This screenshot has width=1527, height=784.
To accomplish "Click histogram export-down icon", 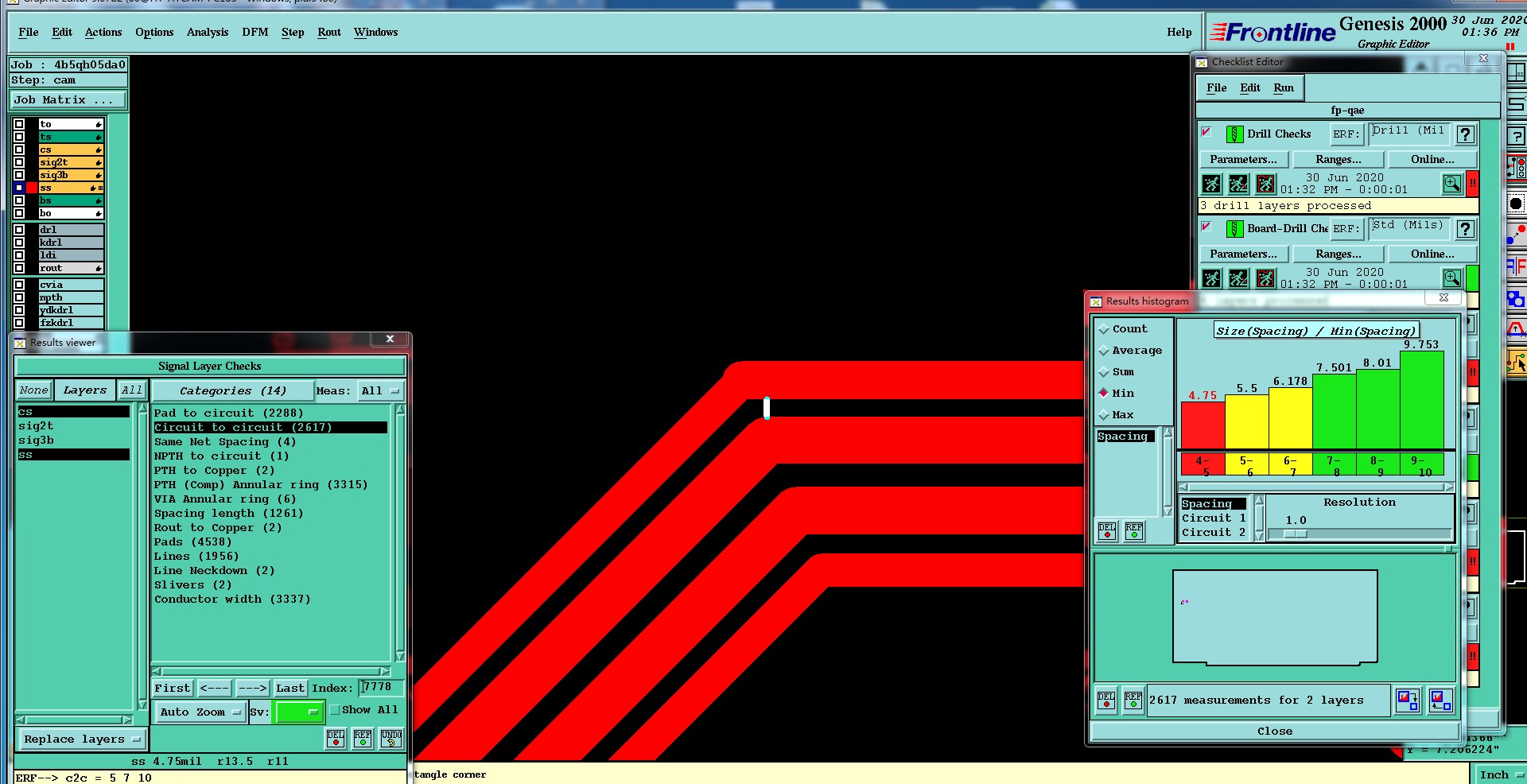I will coord(1408,700).
